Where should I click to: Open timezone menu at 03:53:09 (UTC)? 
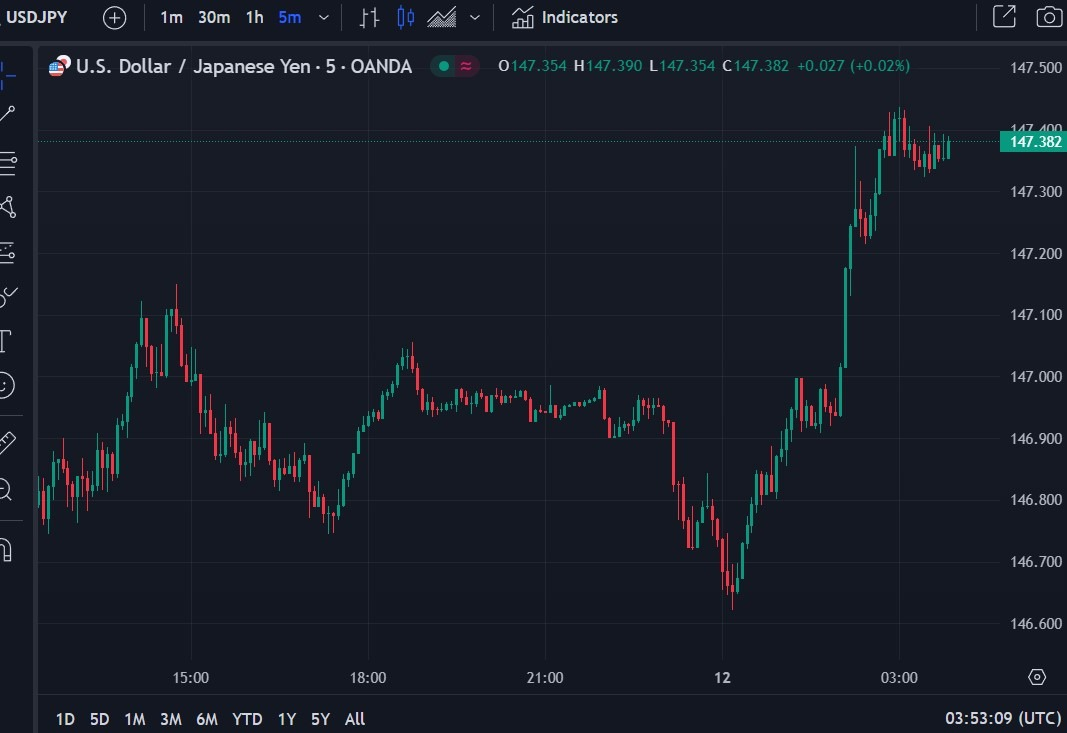(x=1004, y=718)
